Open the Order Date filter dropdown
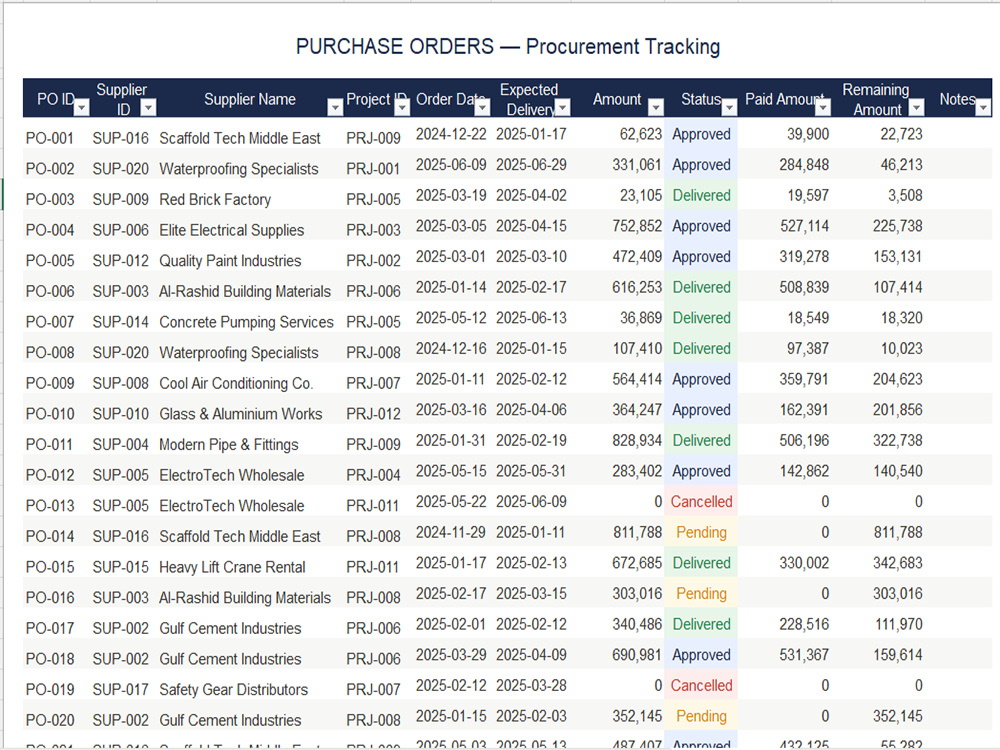 (482, 108)
